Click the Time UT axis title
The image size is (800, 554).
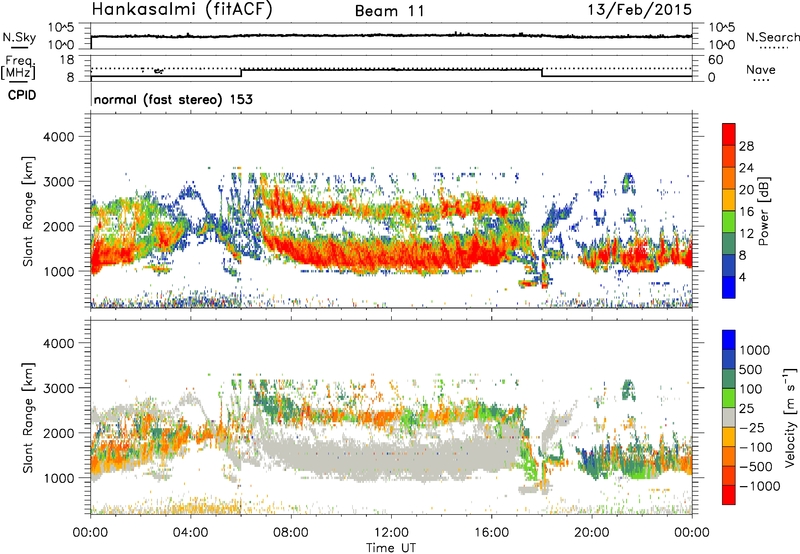(391, 548)
